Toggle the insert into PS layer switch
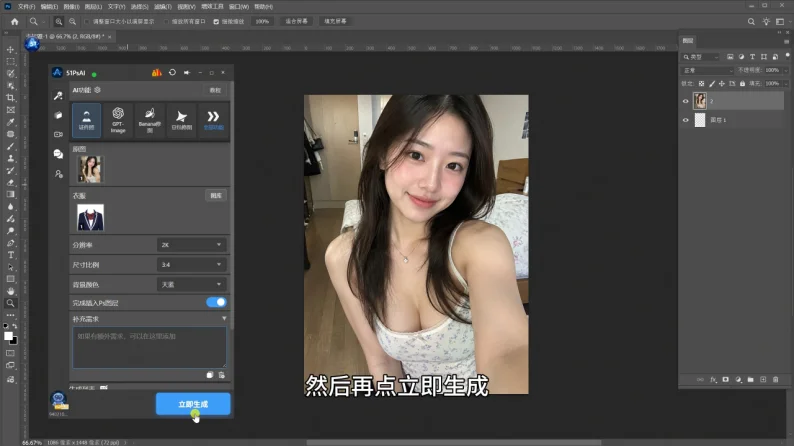 tap(216, 302)
